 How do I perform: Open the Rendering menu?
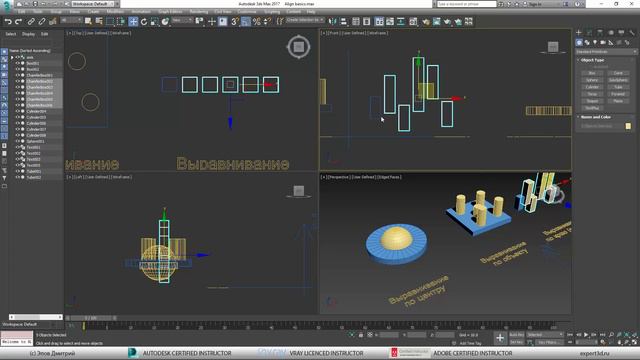(198, 12)
